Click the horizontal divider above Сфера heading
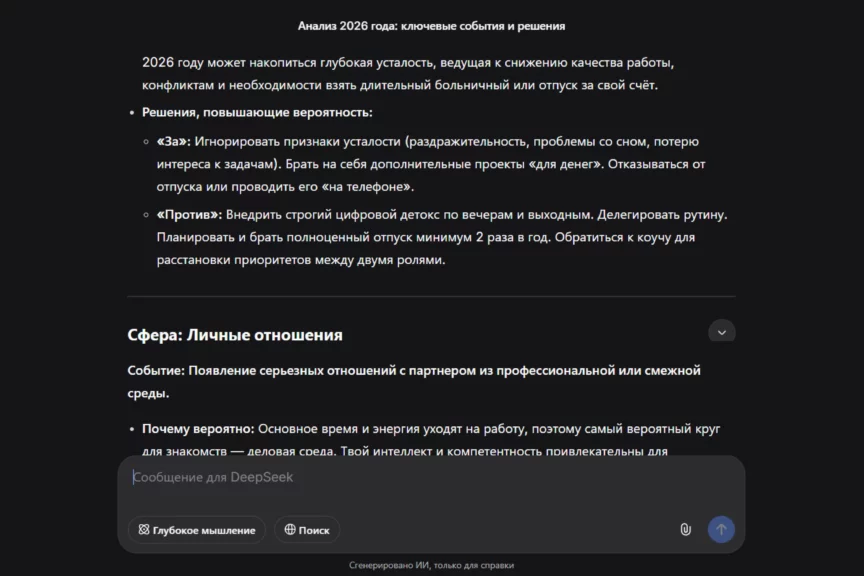This screenshot has width=864, height=576. [431, 297]
